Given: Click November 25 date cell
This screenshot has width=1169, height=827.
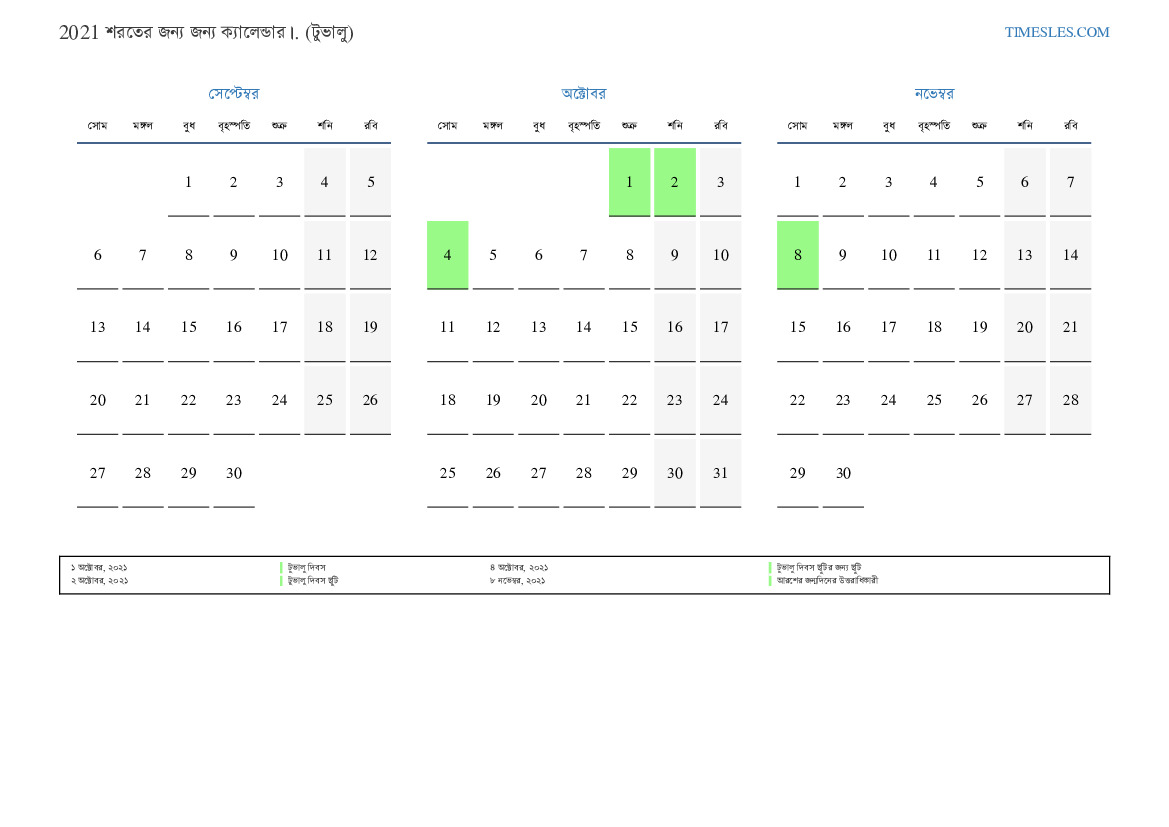Looking at the screenshot, I should pos(933,400).
